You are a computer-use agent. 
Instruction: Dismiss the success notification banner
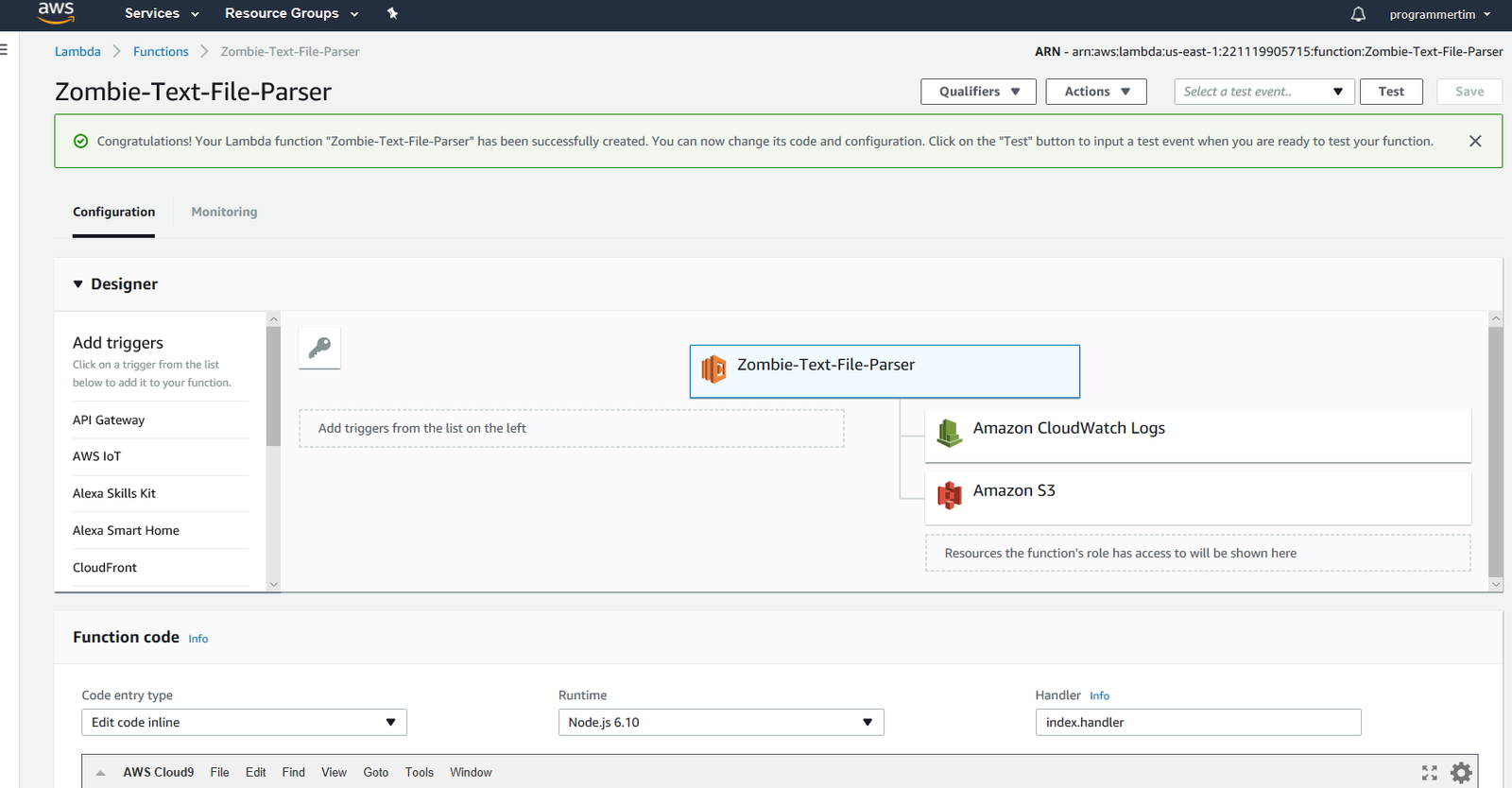click(x=1474, y=141)
